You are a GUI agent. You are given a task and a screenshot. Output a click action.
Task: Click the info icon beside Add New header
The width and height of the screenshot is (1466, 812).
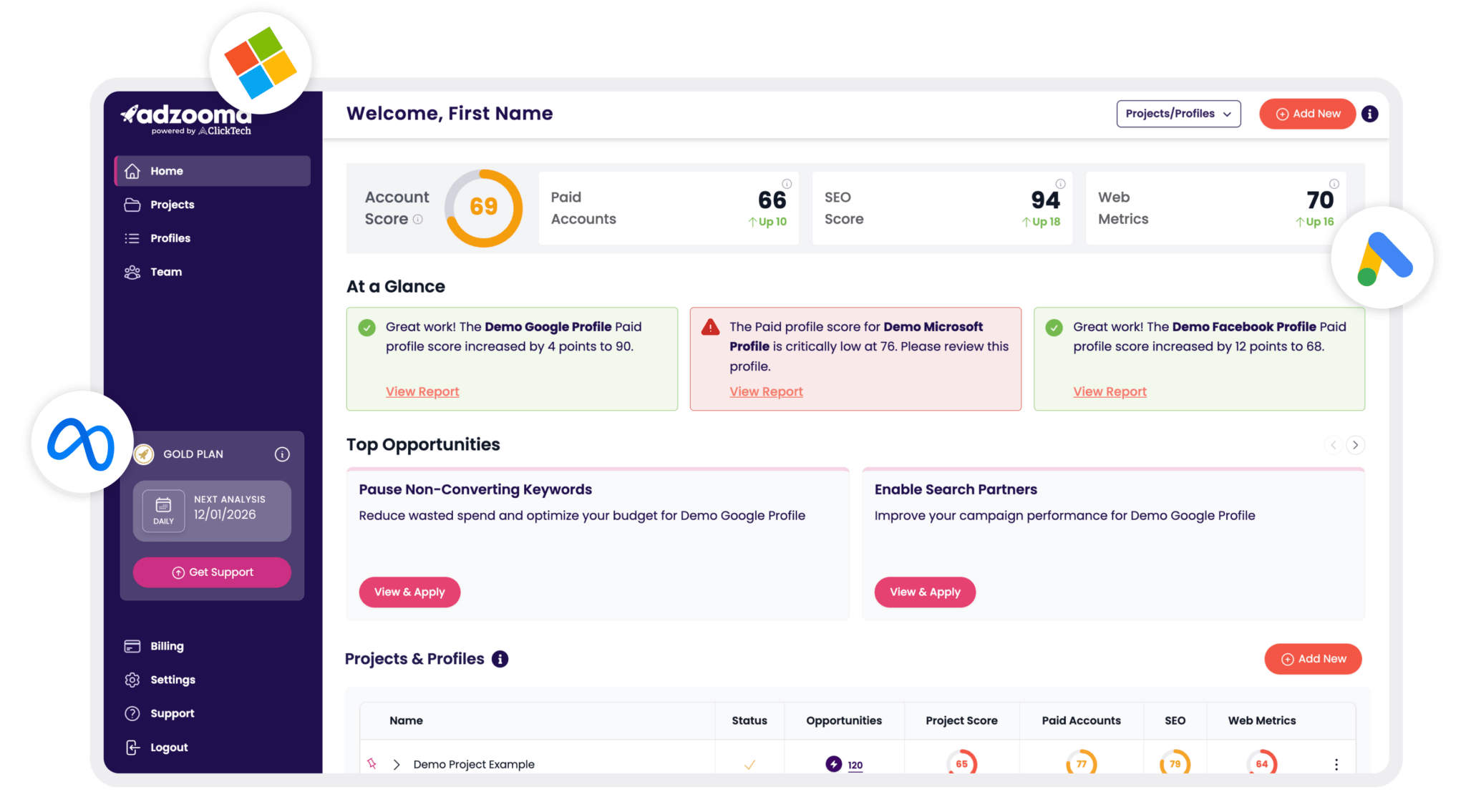click(1369, 114)
